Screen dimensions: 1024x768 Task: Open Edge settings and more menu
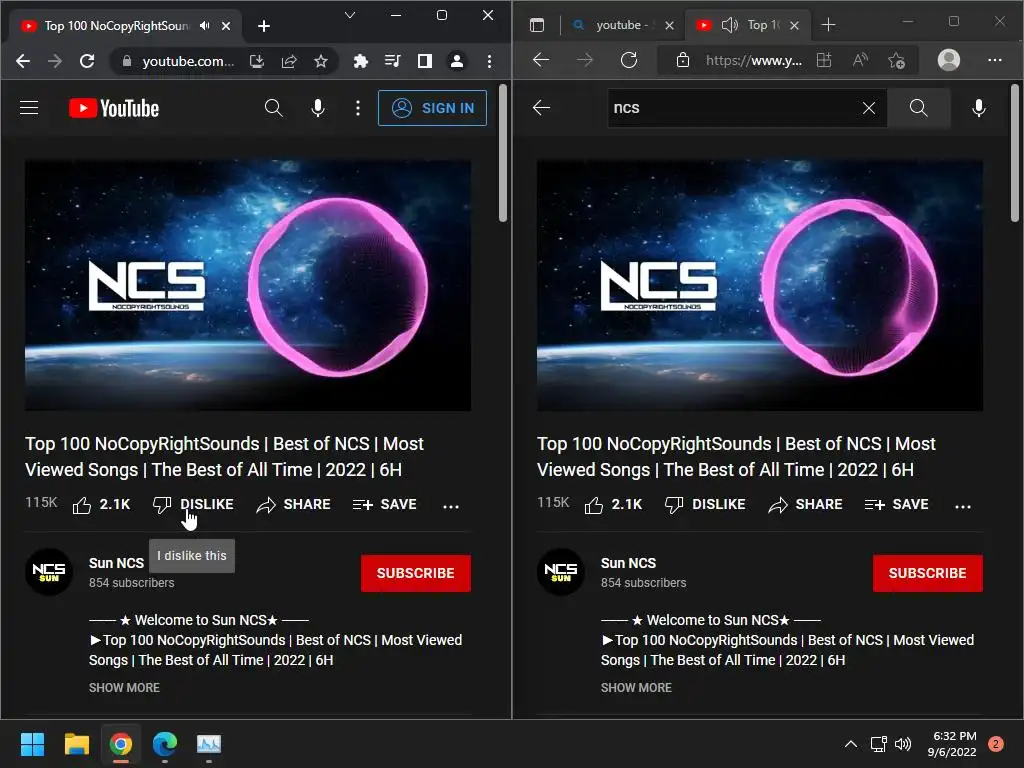click(x=995, y=60)
